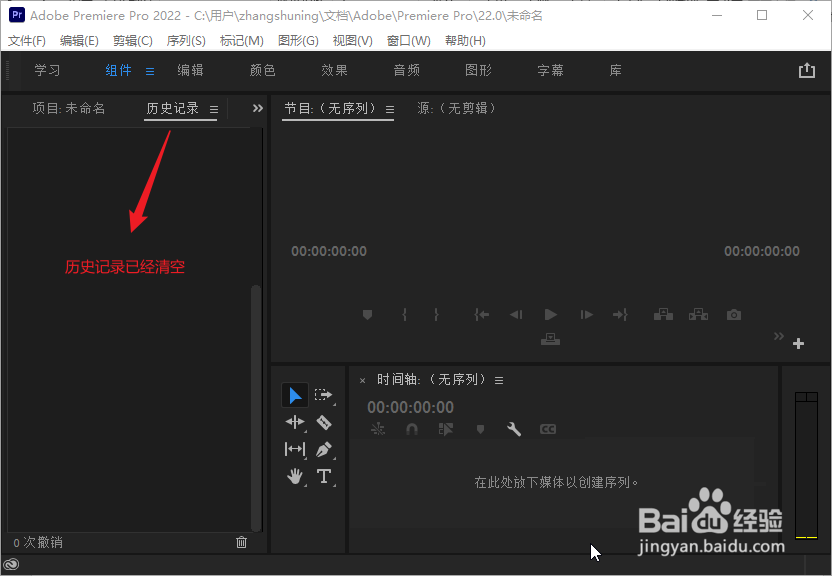Open the Creative Cloud status icon

click(x=11, y=564)
